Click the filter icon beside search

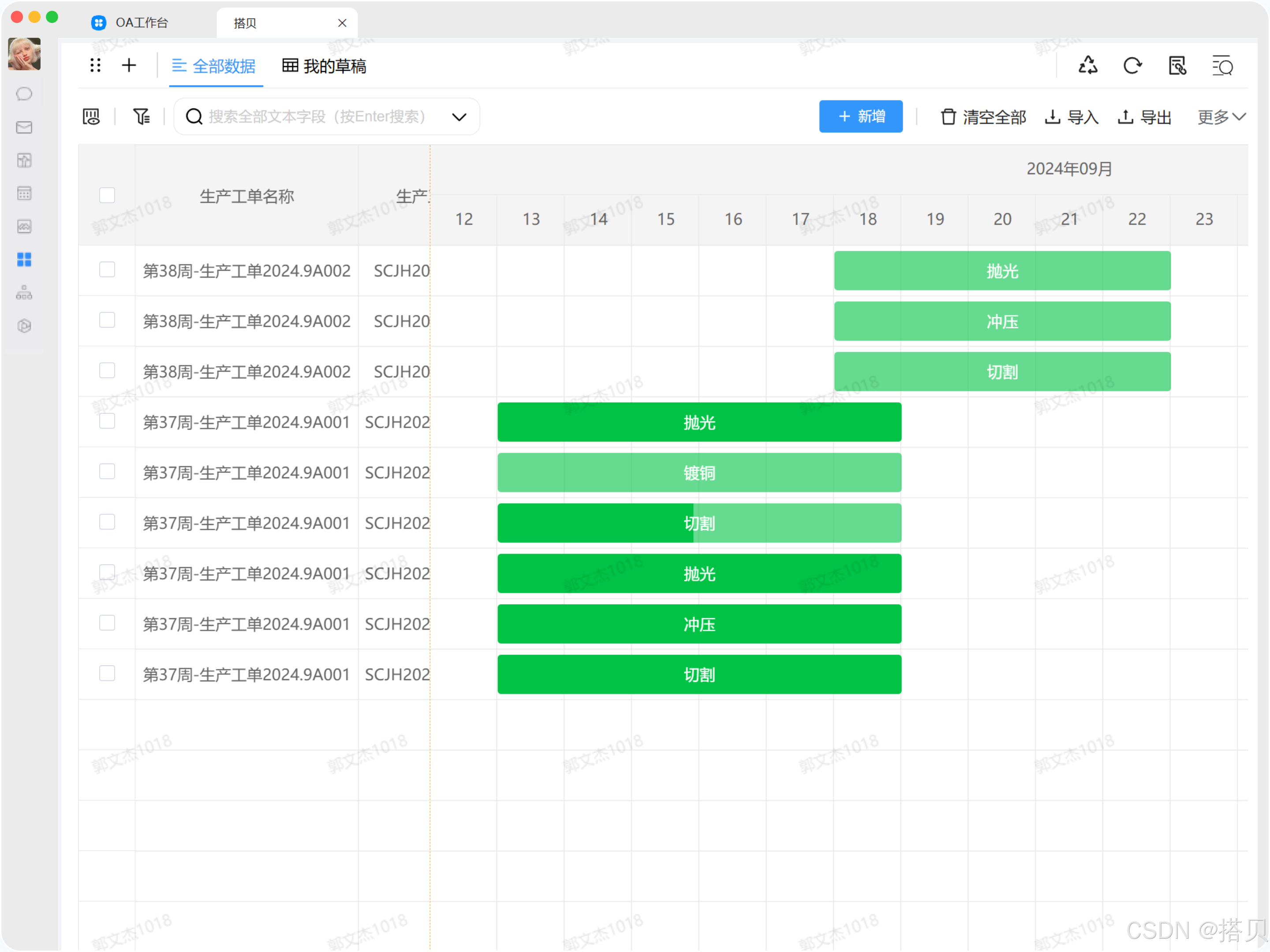pyautogui.click(x=141, y=117)
